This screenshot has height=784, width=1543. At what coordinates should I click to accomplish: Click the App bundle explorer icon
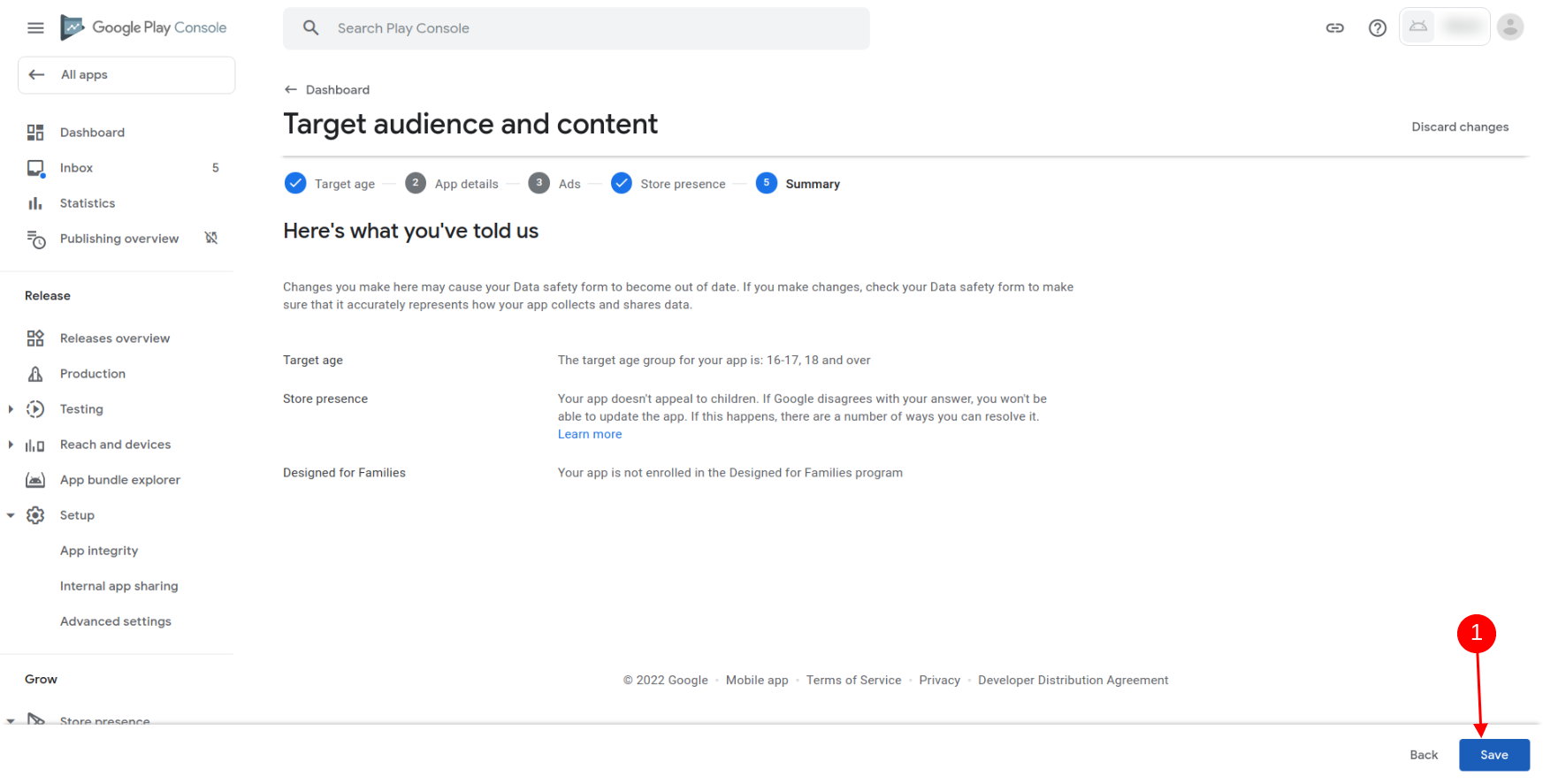pyautogui.click(x=35, y=480)
